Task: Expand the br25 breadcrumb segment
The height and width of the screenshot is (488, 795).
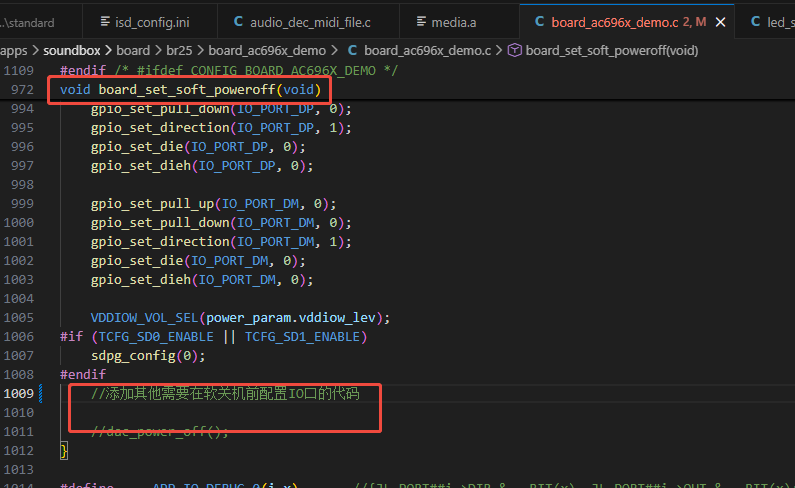Action: (179, 51)
